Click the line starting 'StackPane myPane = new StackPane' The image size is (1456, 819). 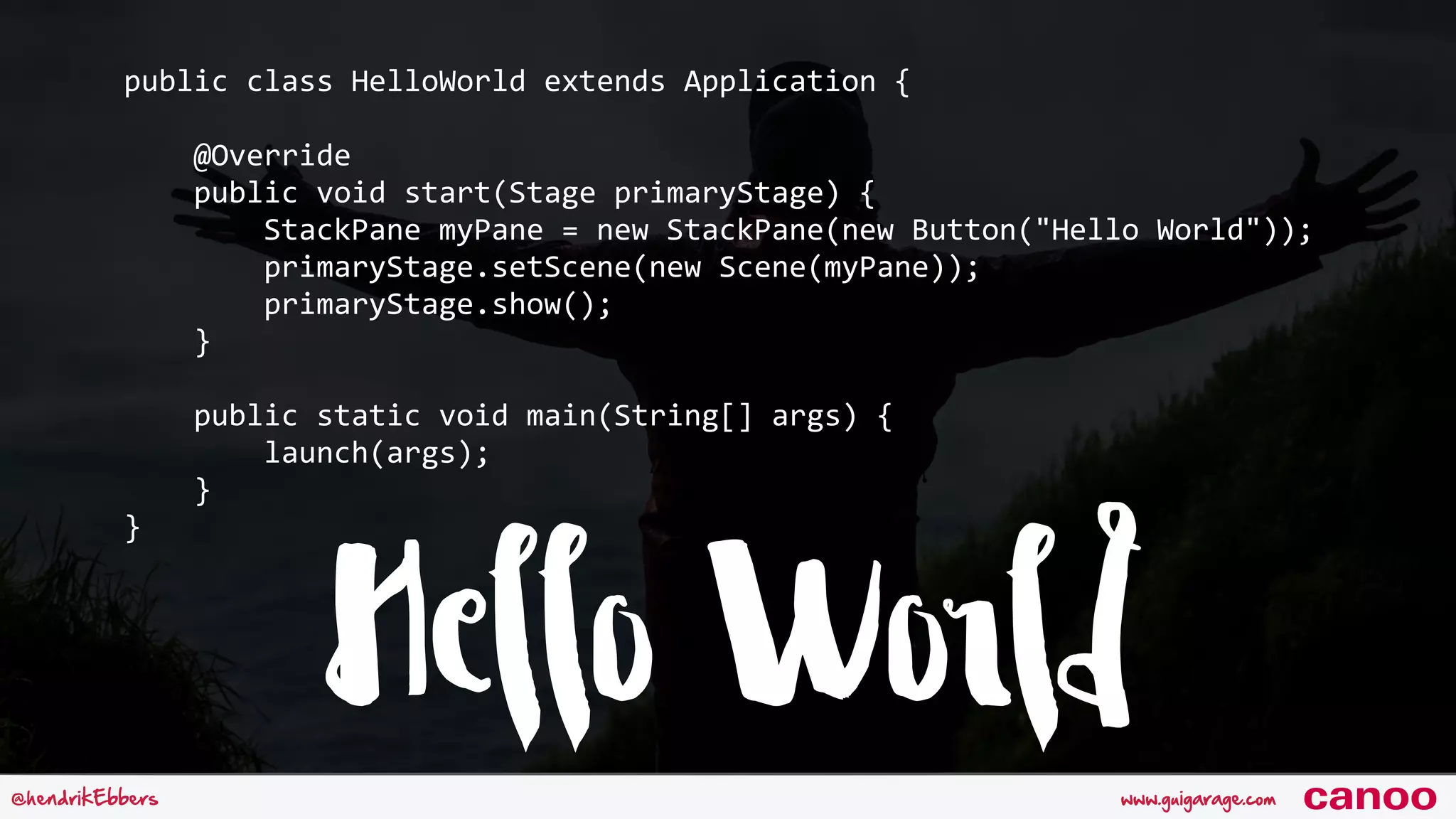(x=788, y=230)
